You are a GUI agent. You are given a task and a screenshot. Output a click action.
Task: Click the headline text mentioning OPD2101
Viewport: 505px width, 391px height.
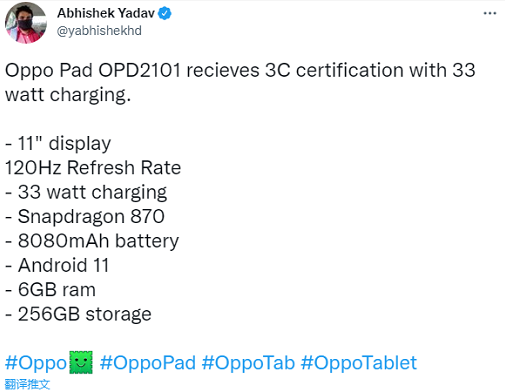tap(240, 82)
